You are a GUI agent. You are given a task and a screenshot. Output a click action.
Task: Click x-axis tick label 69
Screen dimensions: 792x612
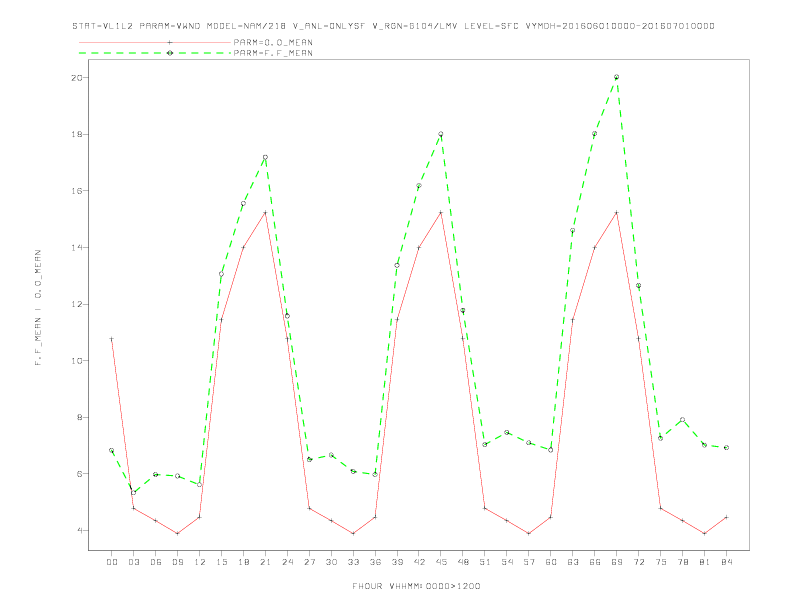point(617,562)
